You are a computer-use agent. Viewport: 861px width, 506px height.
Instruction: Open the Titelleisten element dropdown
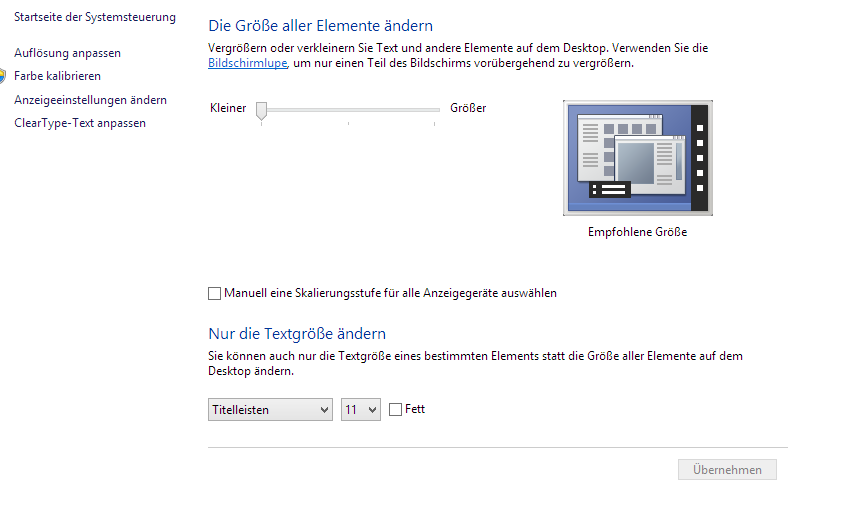pyautogui.click(x=270, y=410)
